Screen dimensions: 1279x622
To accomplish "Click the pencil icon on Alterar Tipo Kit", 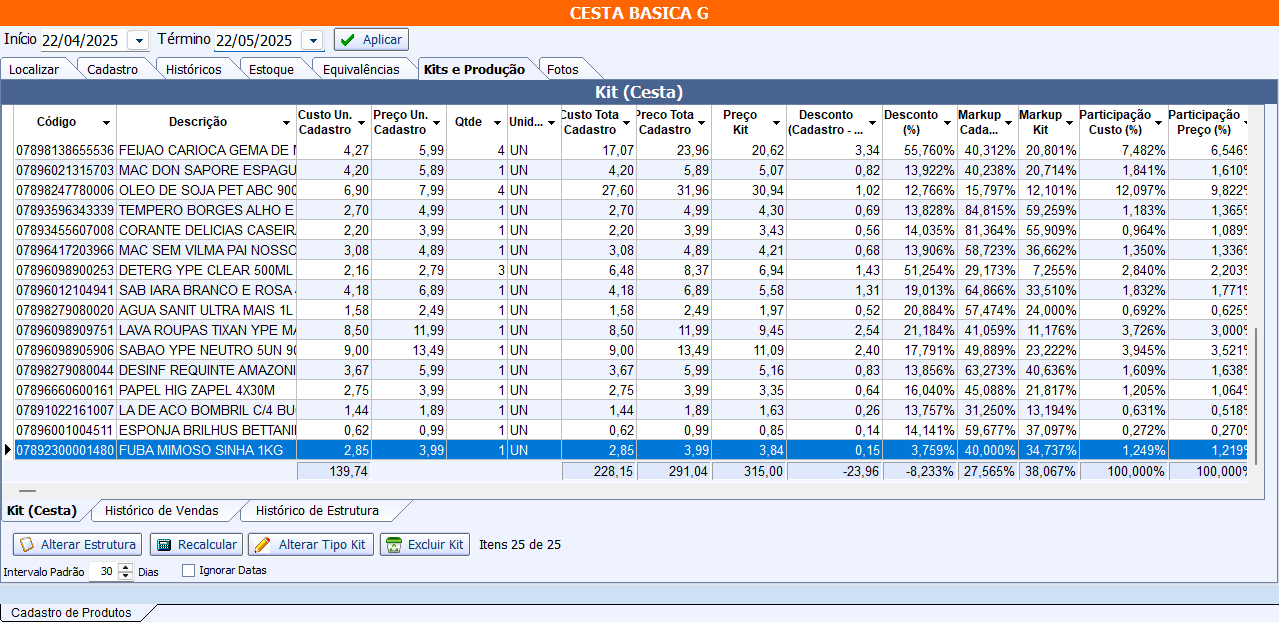I will coord(261,545).
